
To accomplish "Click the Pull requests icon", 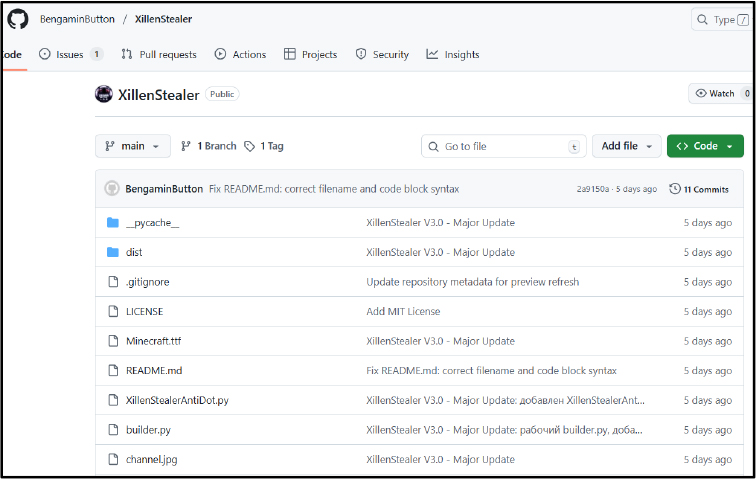I will coord(127,54).
